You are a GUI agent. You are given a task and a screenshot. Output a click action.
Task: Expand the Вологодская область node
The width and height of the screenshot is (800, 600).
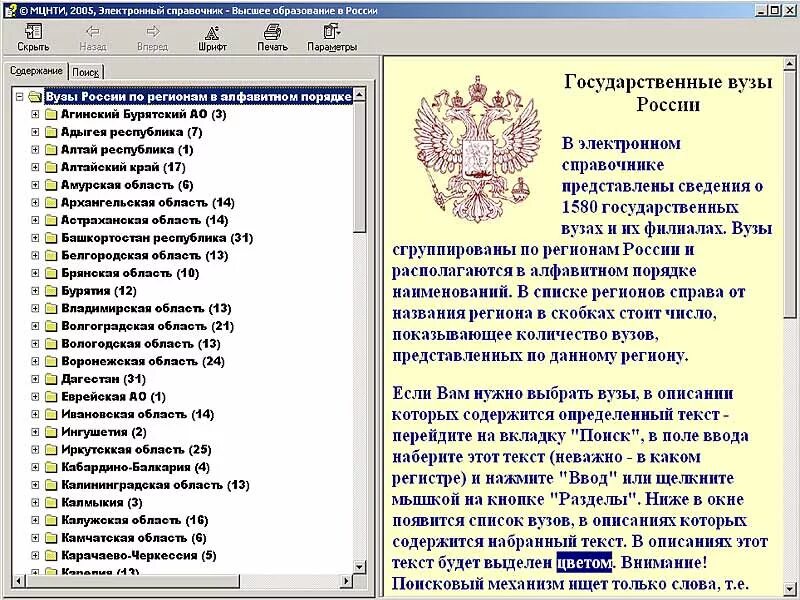[x=35, y=344]
